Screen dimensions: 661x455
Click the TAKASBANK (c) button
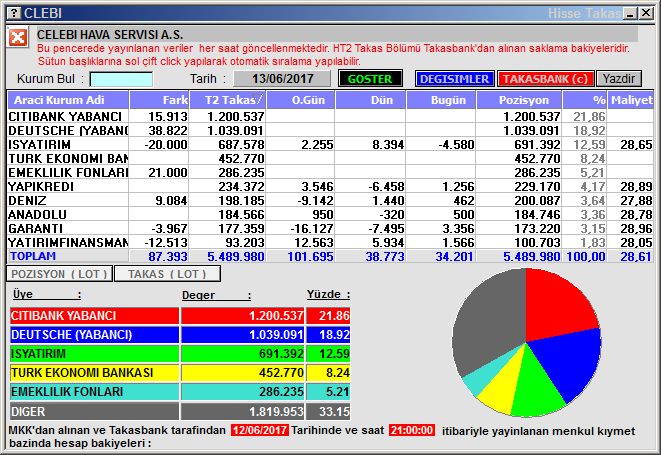[x=545, y=79]
